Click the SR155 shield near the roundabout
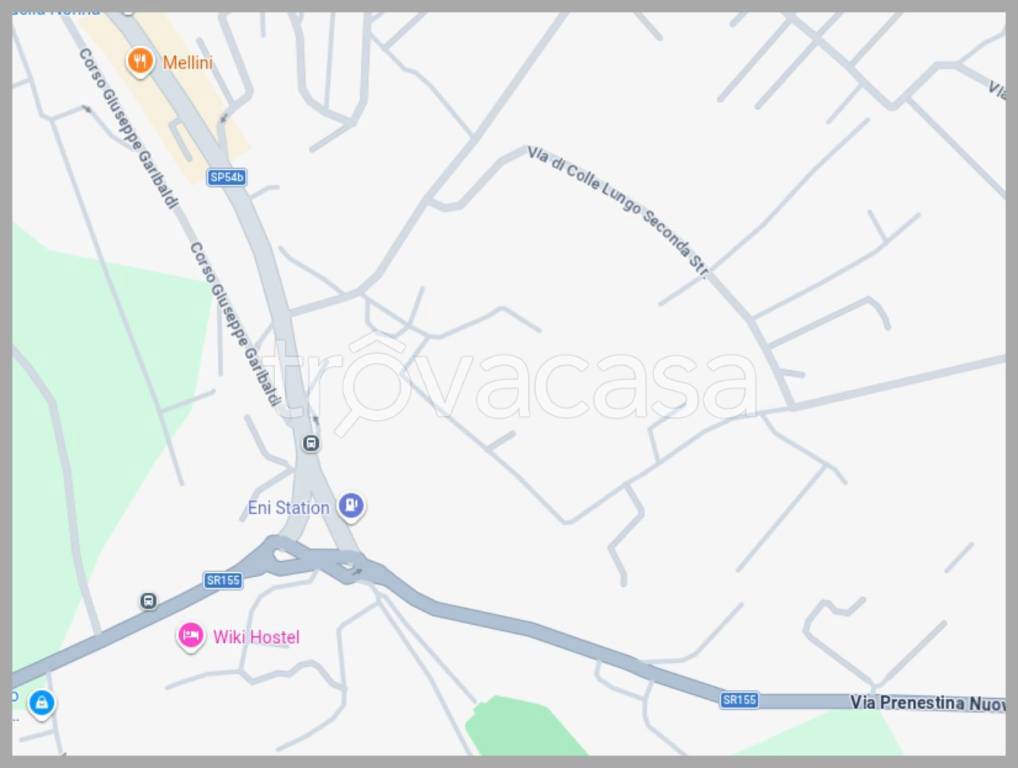The width and height of the screenshot is (1018, 768). tap(223, 580)
